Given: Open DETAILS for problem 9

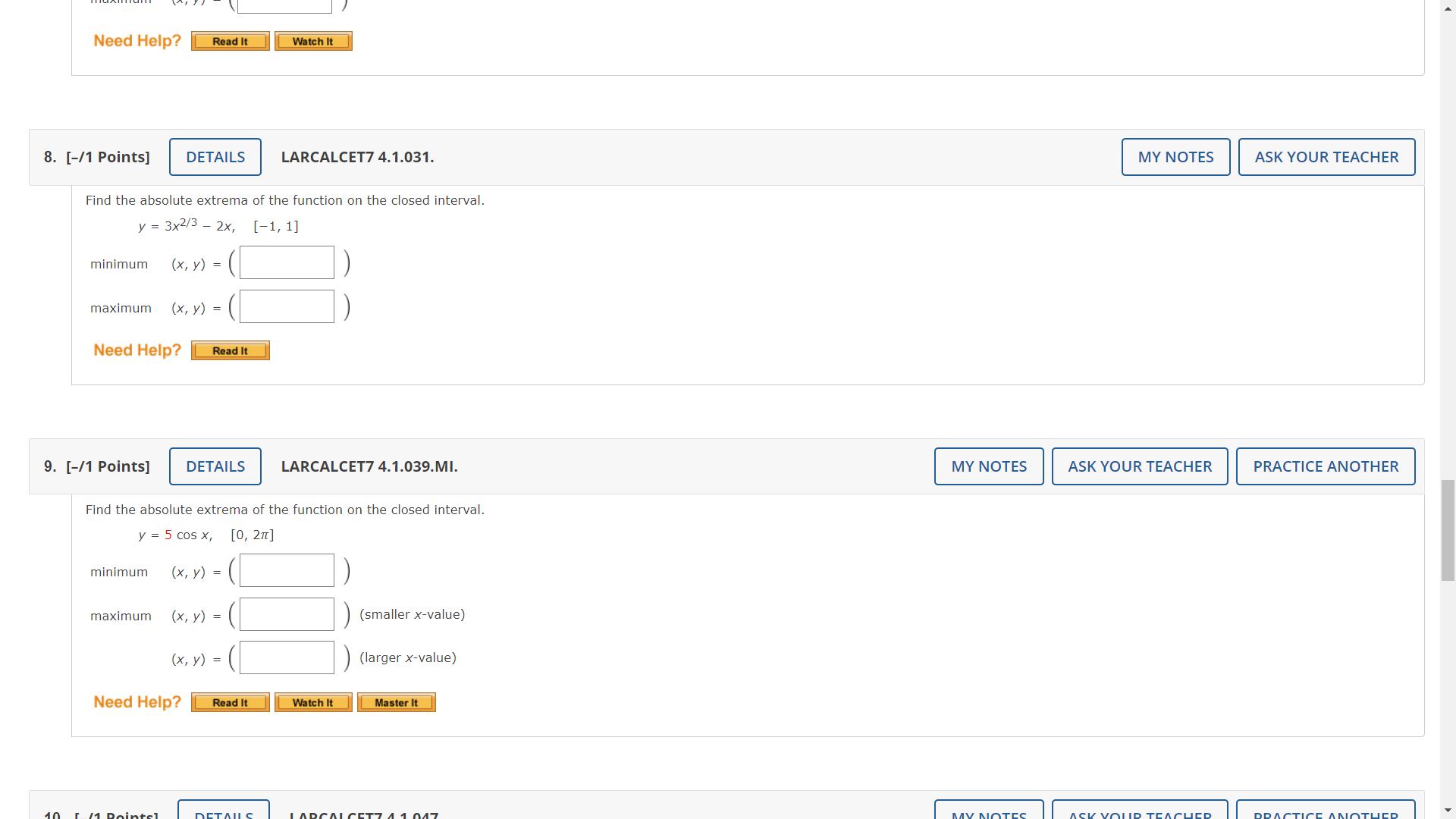Looking at the screenshot, I should (215, 466).
